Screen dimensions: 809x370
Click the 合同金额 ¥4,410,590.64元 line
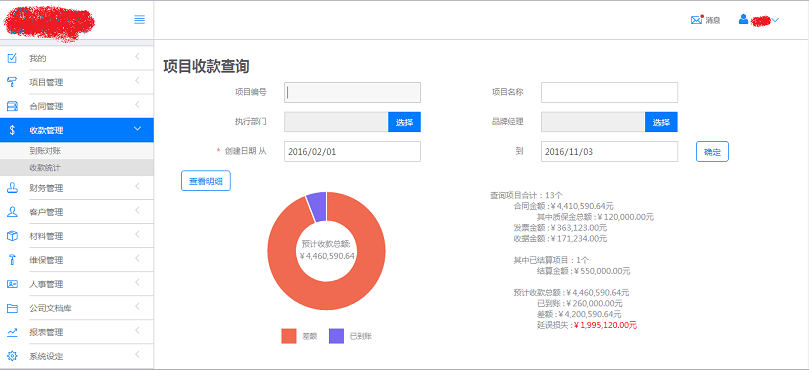[x=564, y=206]
